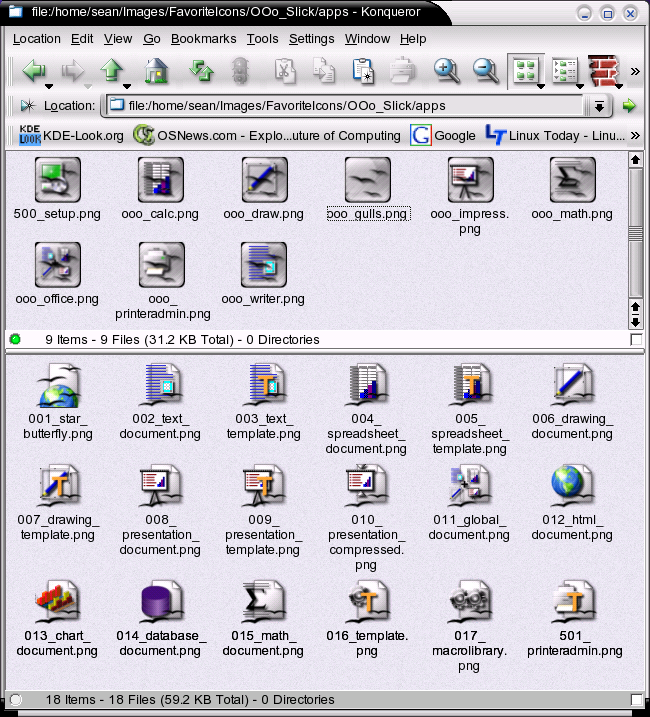Select ooo_math.png file

pos(572,189)
